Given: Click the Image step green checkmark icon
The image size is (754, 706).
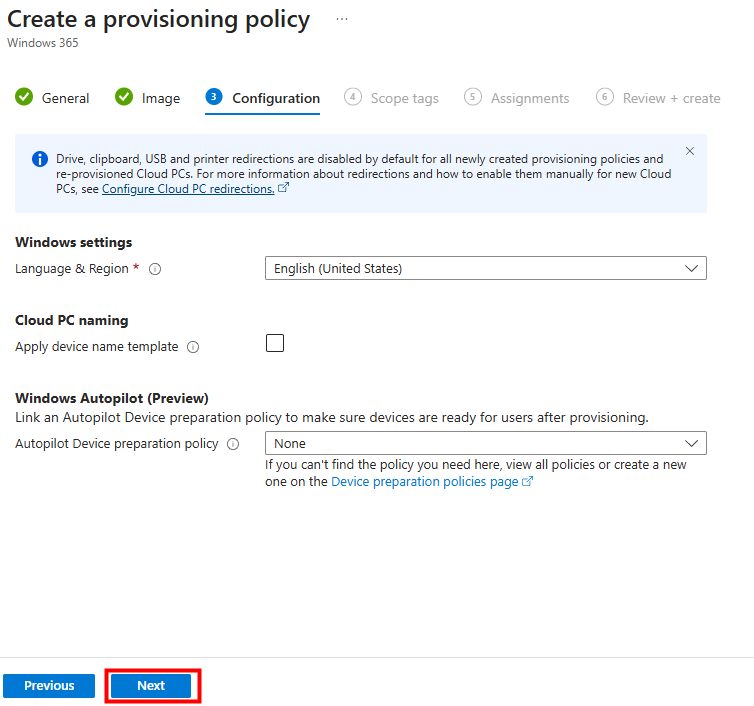Looking at the screenshot, I should tap(124, 97).
